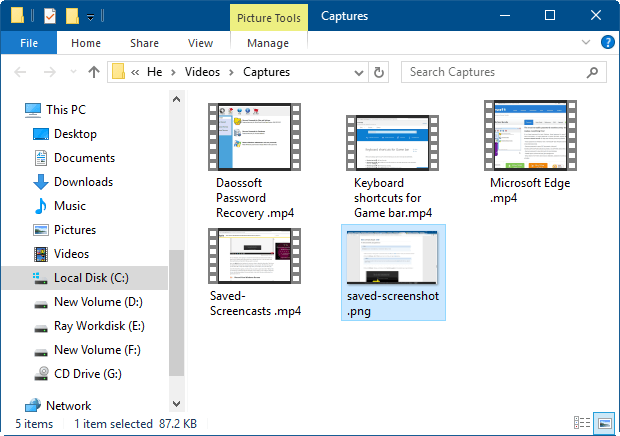Open the File menu
The width and height of the screenshot is (620, 436).
tap(29, 44)
